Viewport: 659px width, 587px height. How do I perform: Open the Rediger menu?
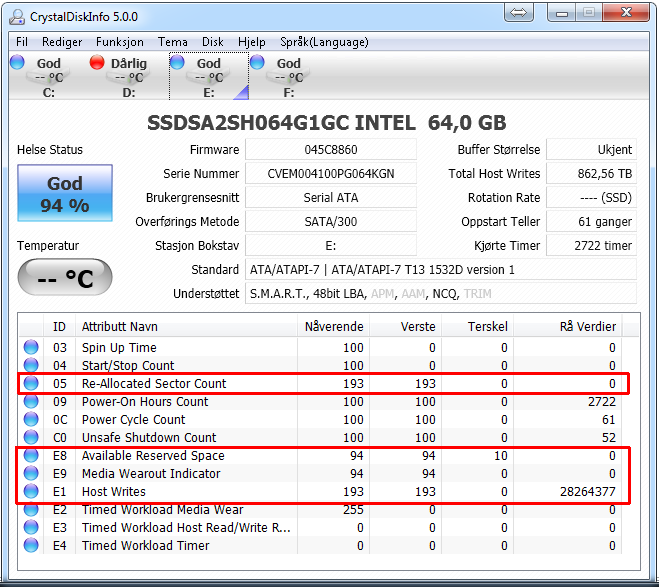[x=62, y=42]
